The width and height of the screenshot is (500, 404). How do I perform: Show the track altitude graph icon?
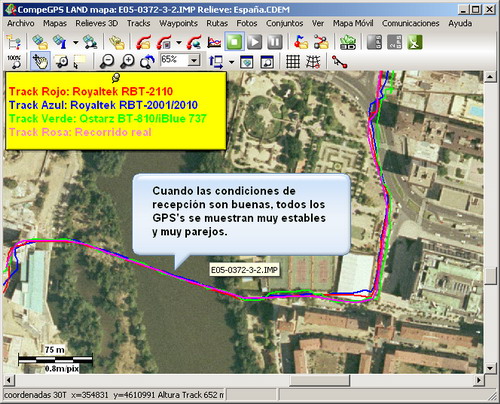(x=214, y=42)
